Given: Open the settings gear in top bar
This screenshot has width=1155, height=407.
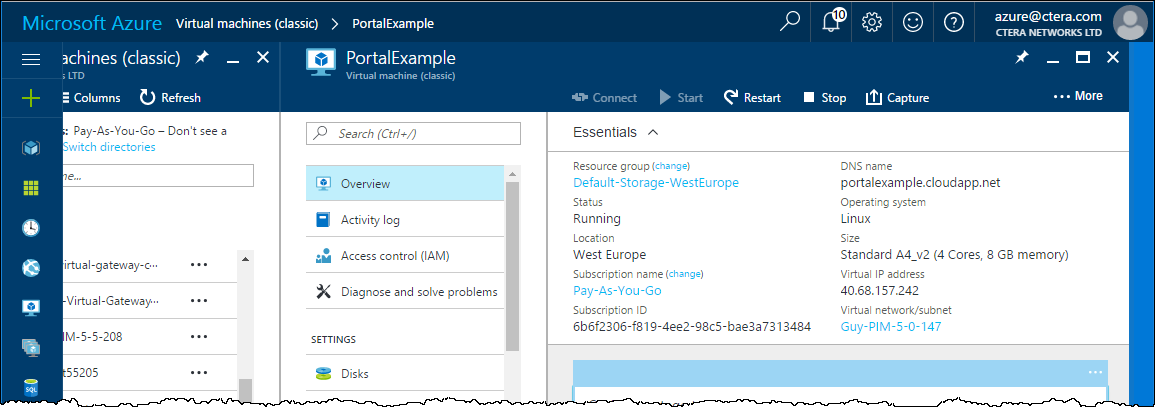Looking at the screenshot, I should pos(871,23).
